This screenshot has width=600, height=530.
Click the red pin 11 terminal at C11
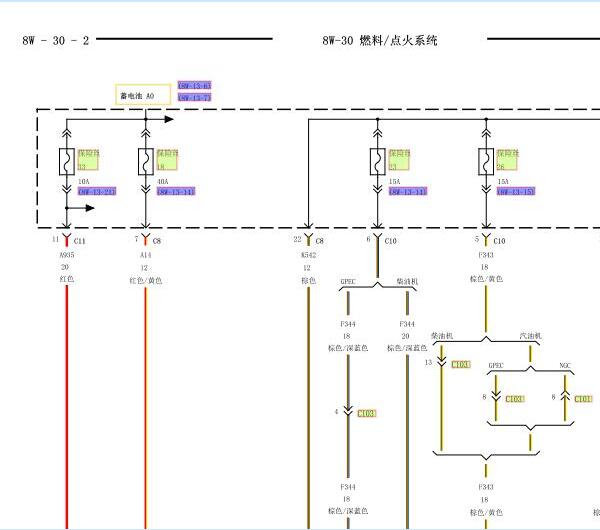pos(67,240)
